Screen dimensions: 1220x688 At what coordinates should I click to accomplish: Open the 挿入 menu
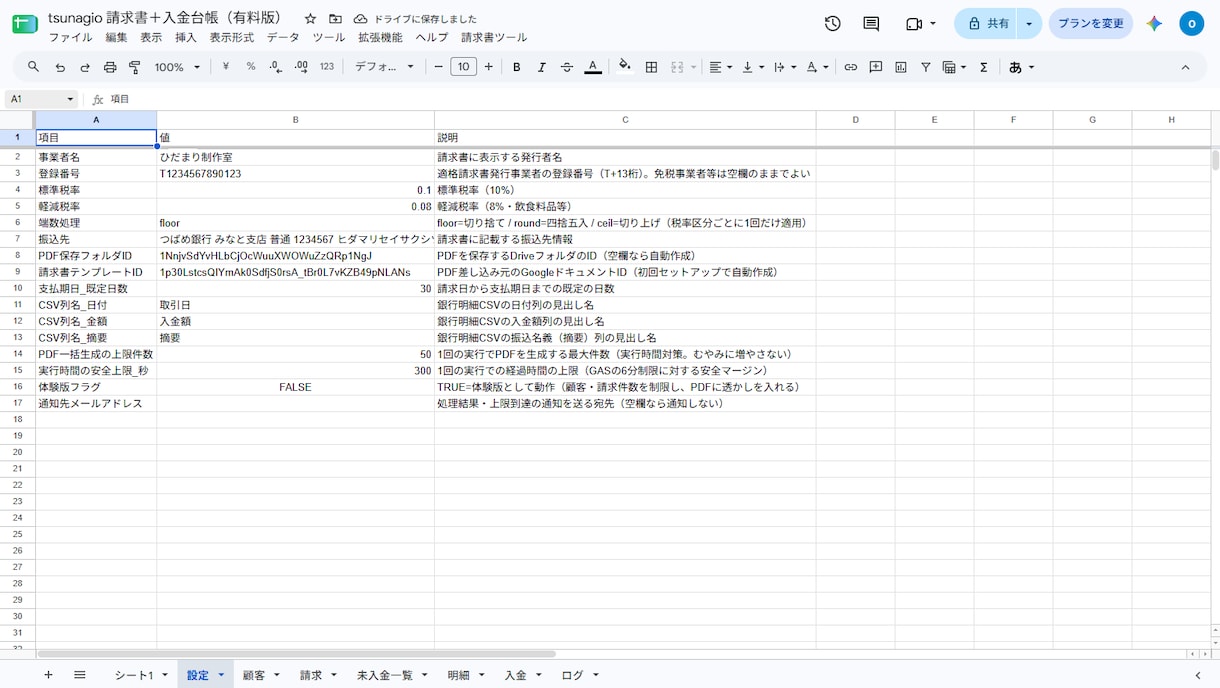pyautogui.click(x=185, y=37)
